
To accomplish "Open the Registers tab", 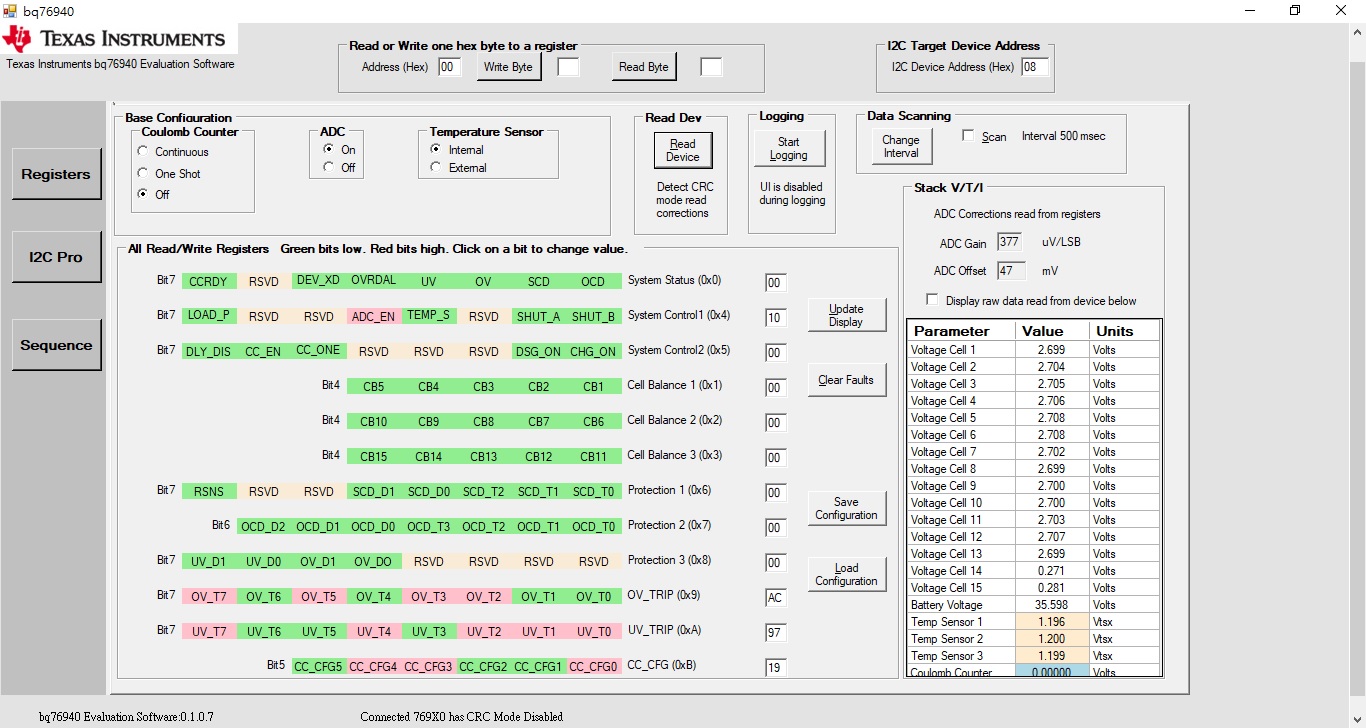I will click(56, 174).
